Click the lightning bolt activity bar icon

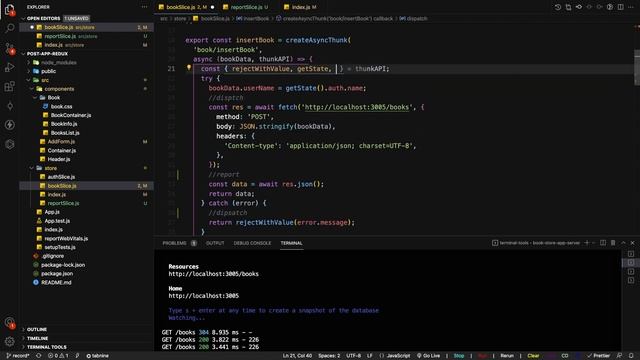(9, 125)
